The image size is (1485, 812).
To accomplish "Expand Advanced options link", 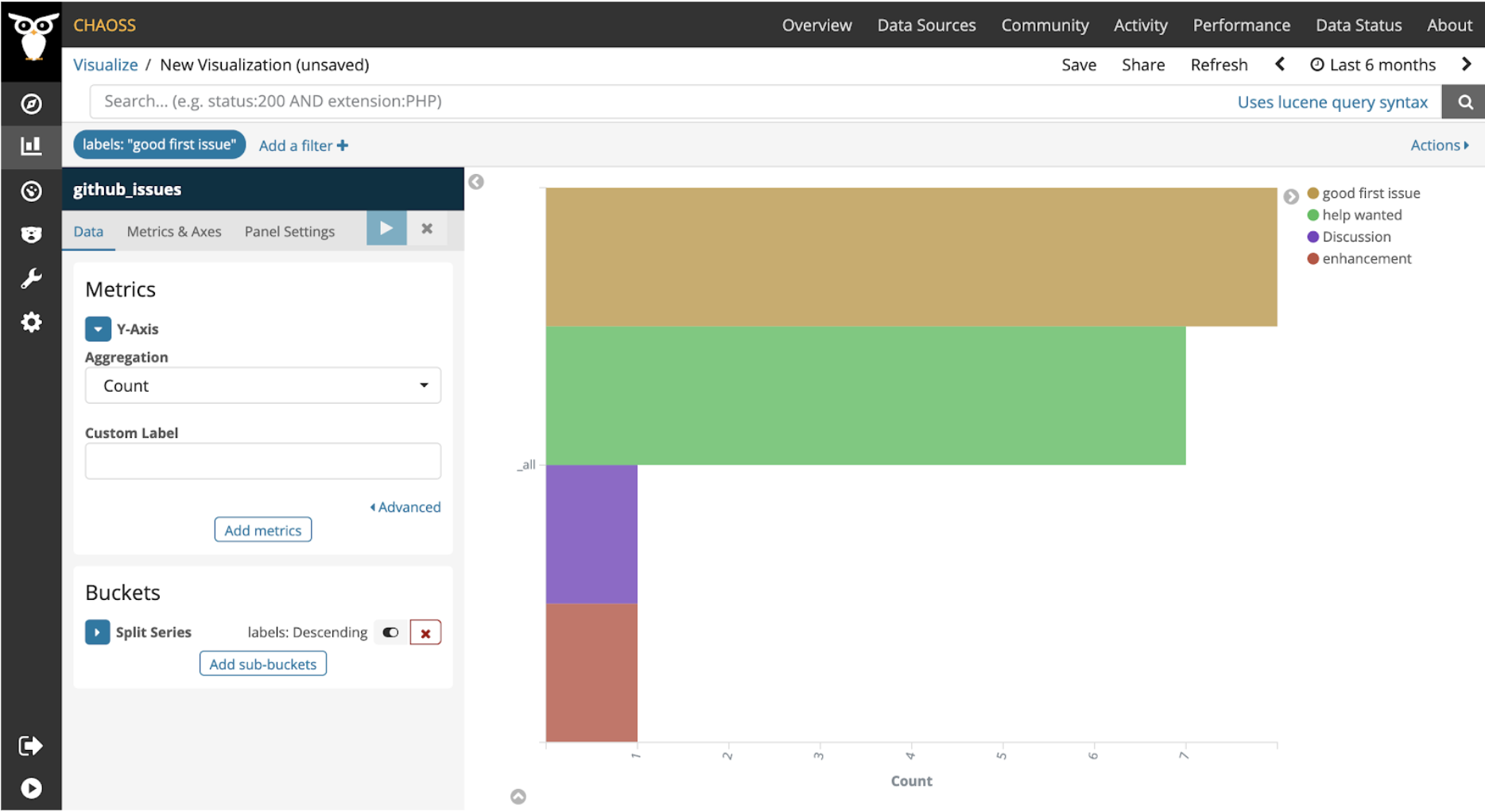I will 405,507.
